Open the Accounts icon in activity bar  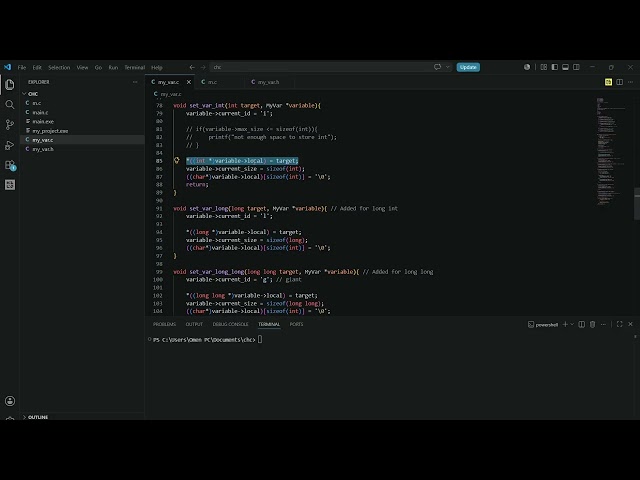pyautogui.click(x=10, y=401)
